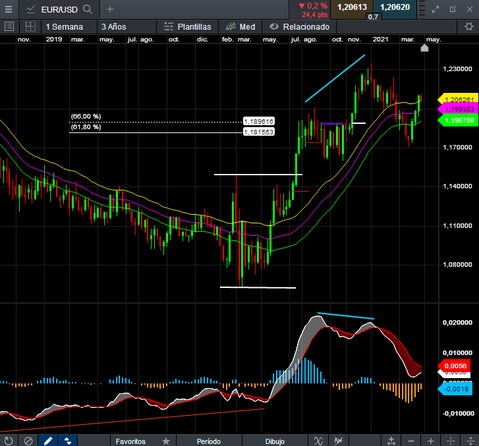Expand the chart to fullscreen
The image size is (479, 446).
point(435,9)
